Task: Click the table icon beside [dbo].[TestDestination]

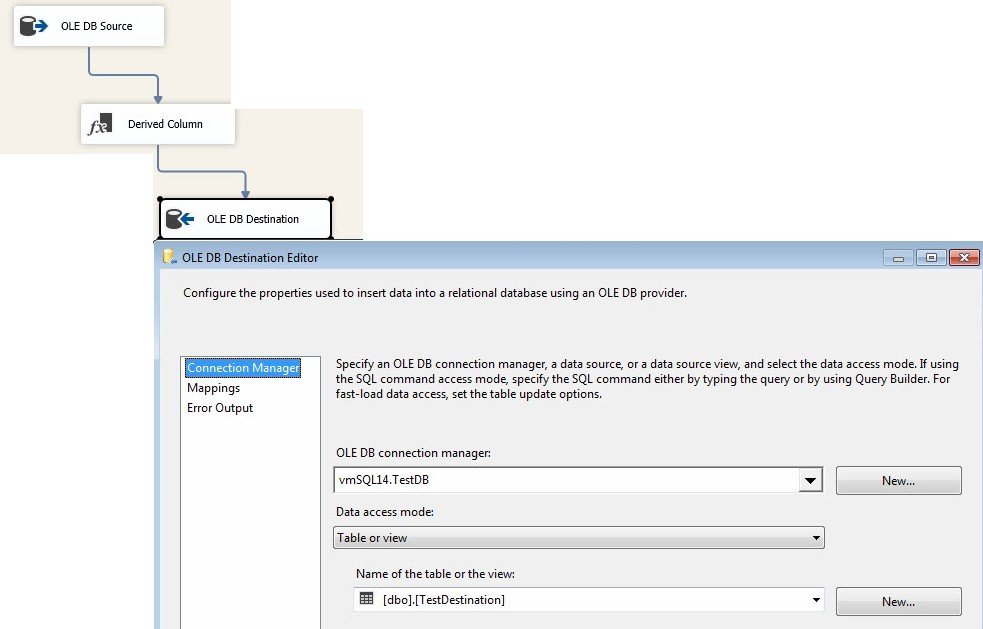Action: [x=367, y=599]
